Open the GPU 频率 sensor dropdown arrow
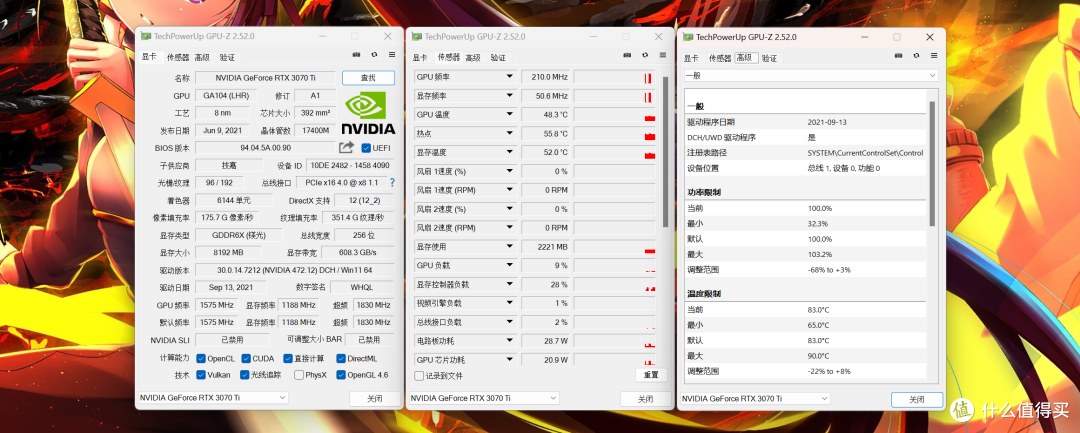1080x433 pixels. (x=510, y=77)
